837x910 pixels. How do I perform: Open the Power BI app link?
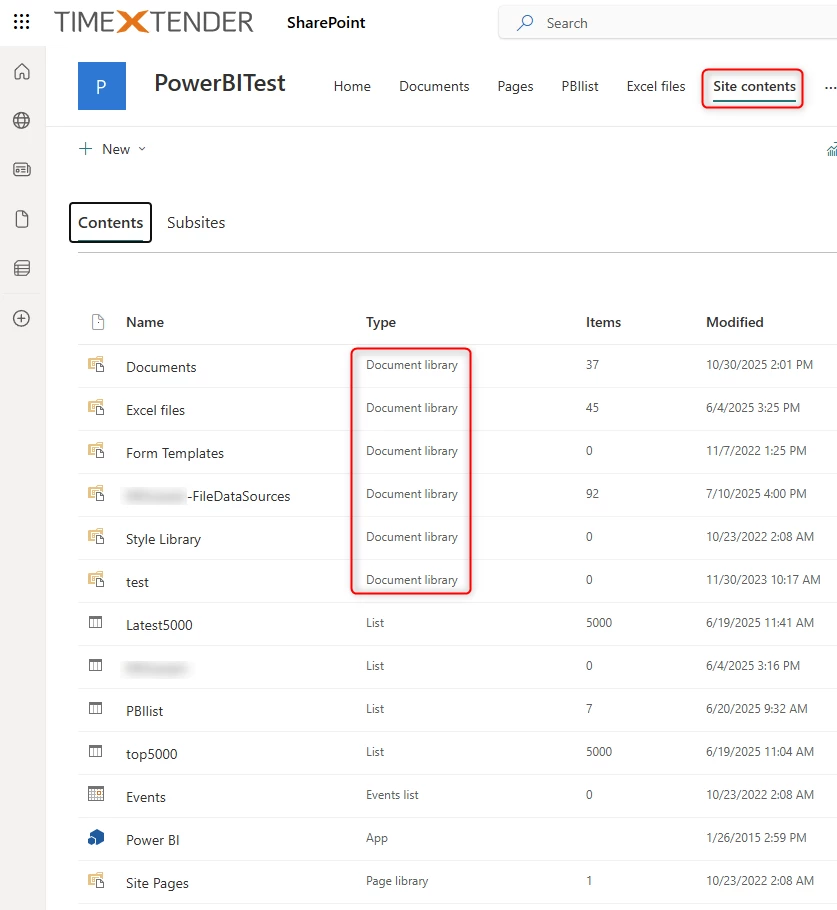pos(153,840)
